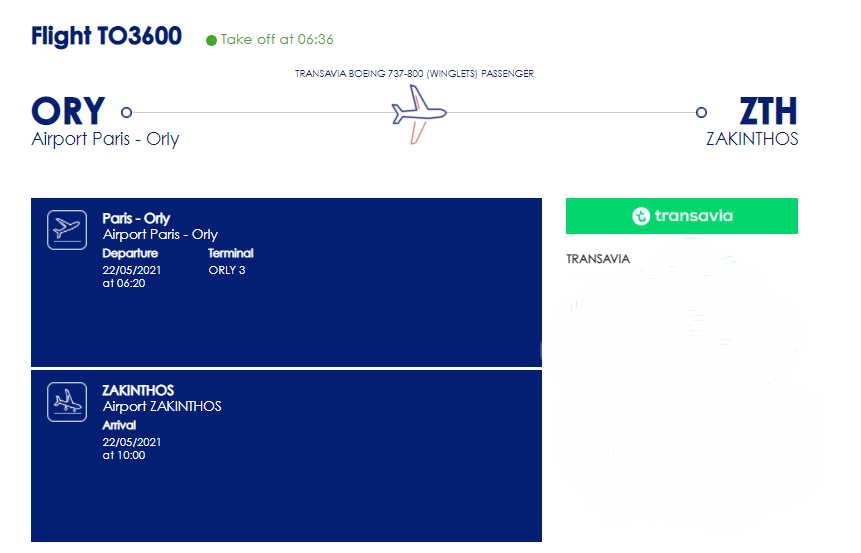The width and height of the screenshot is (861, 553).
Task: Click the departure time 'at 06:20'
Action: click(124, 283)
